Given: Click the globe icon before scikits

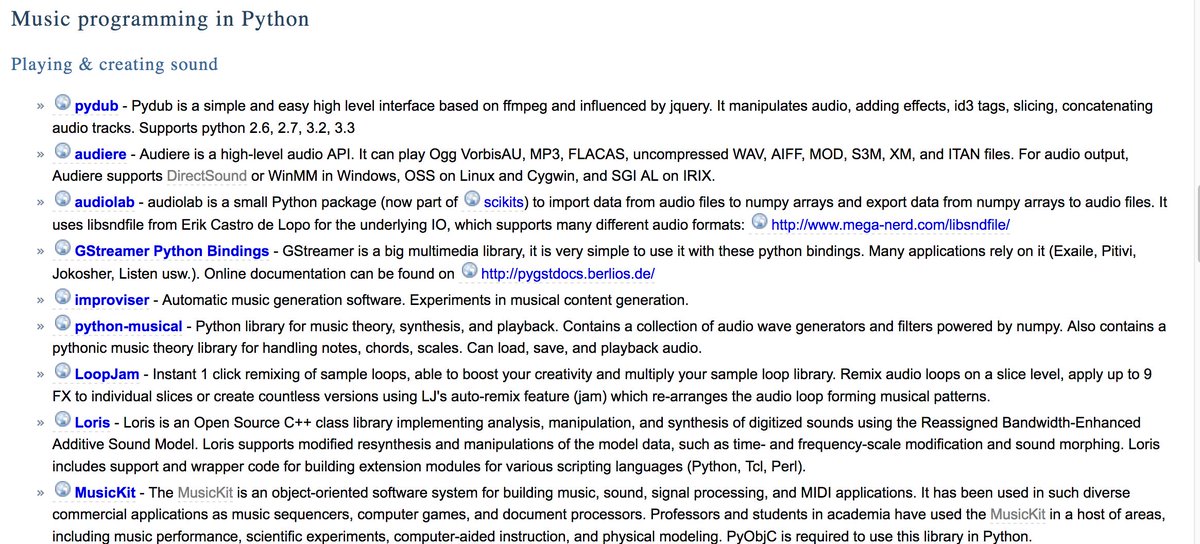Looking at the screenshot, I should pos(473,199).
